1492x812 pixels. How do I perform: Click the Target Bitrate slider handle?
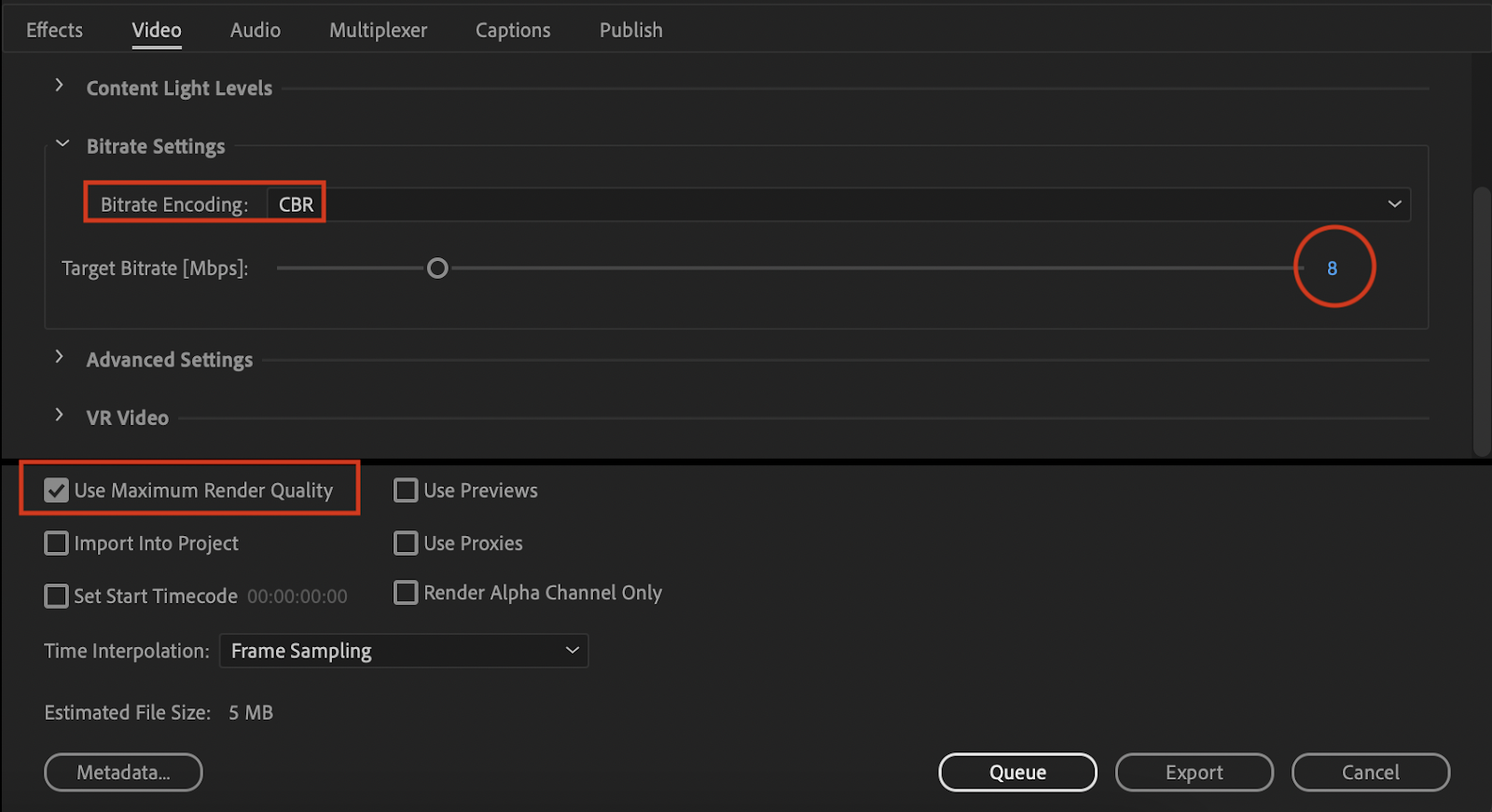437,268
